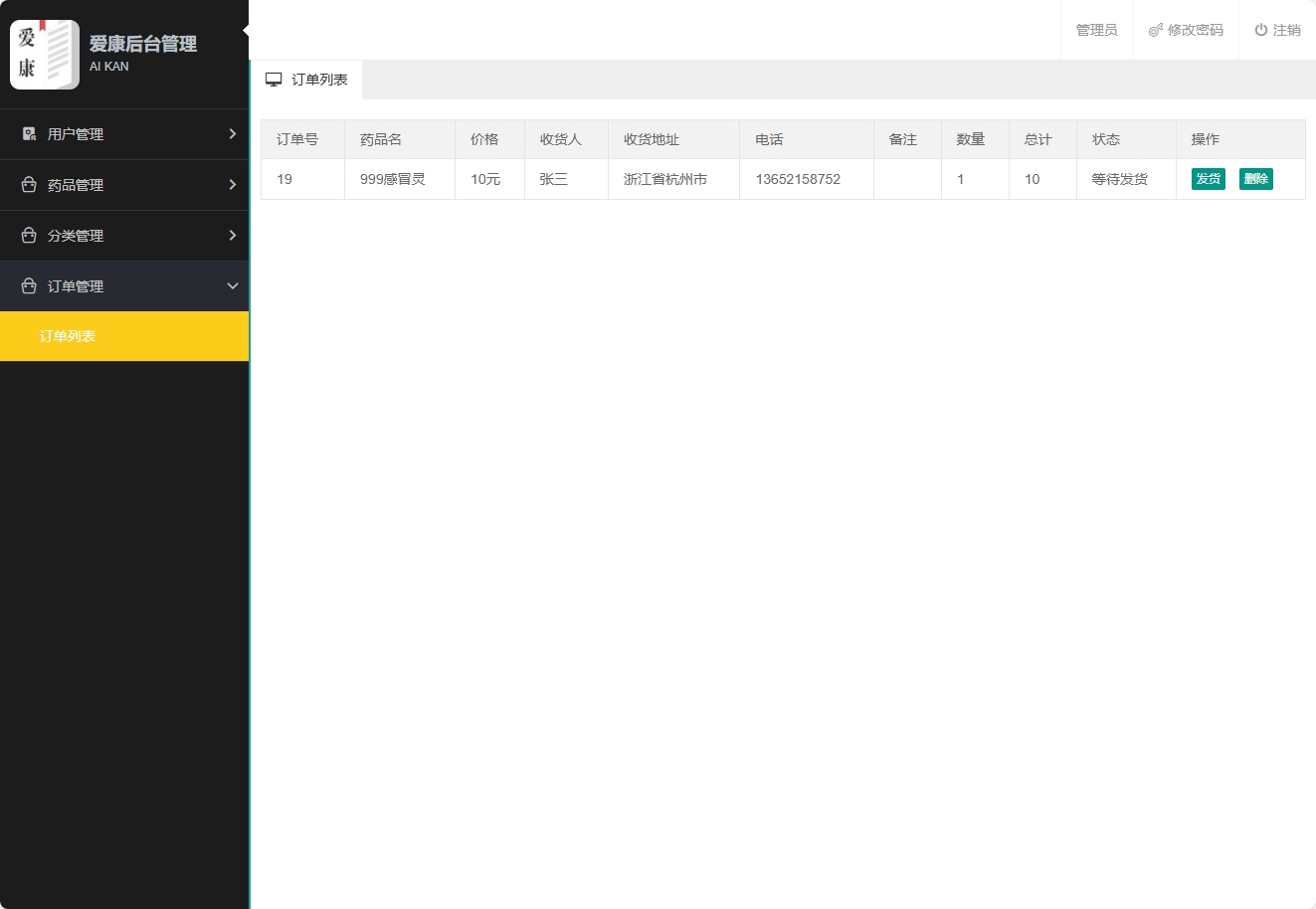
Task: Click the green 发货 button
Action: click(1209, 179)
